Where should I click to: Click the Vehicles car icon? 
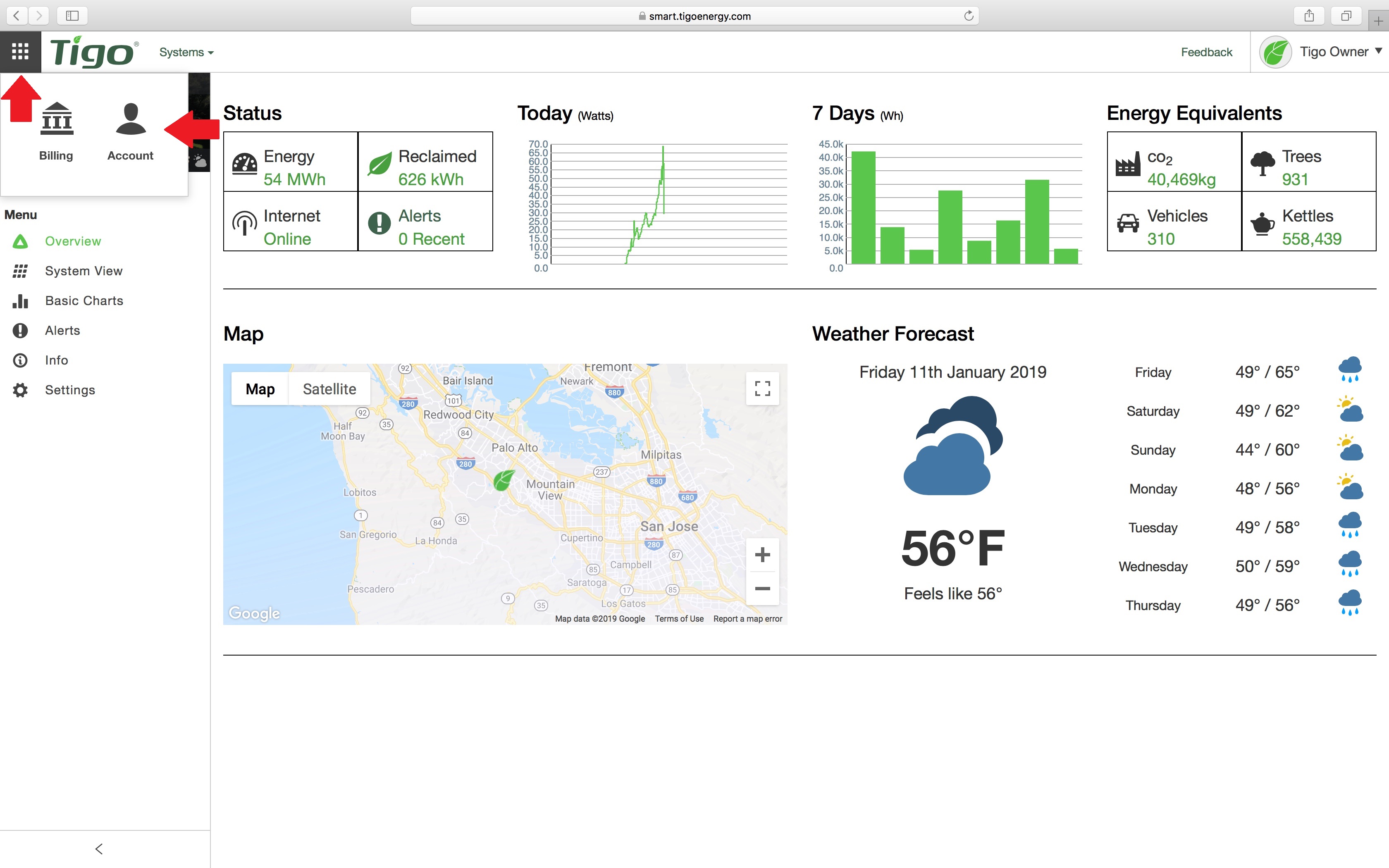tap(1128, 223)
